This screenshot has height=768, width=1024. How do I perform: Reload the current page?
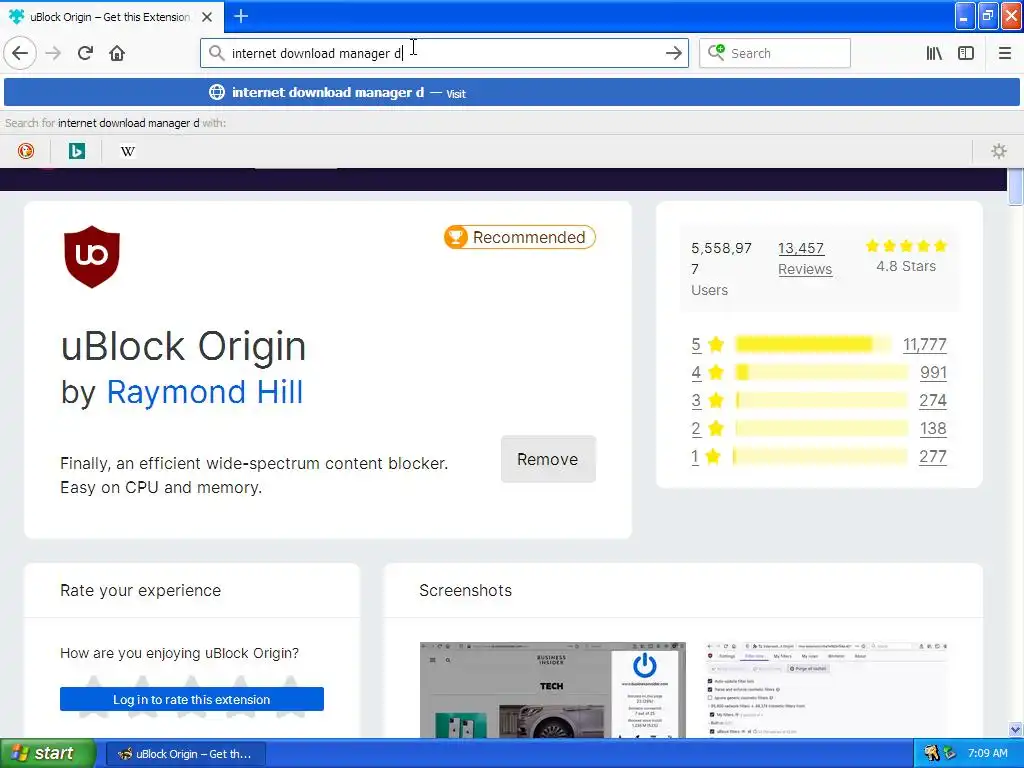[85, 53]
